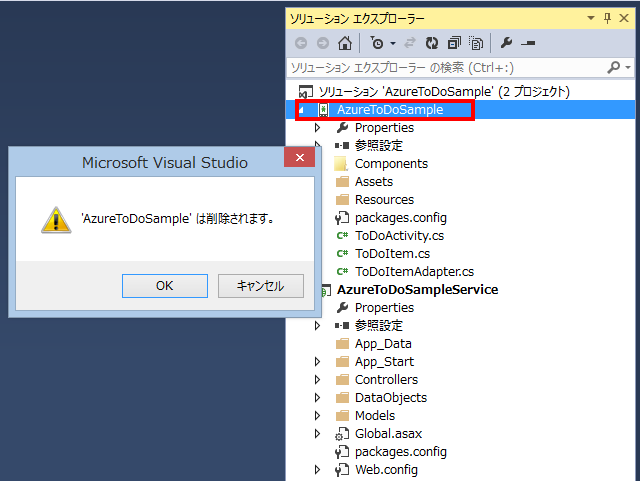Click the Preview Selected Items icon

528,43
